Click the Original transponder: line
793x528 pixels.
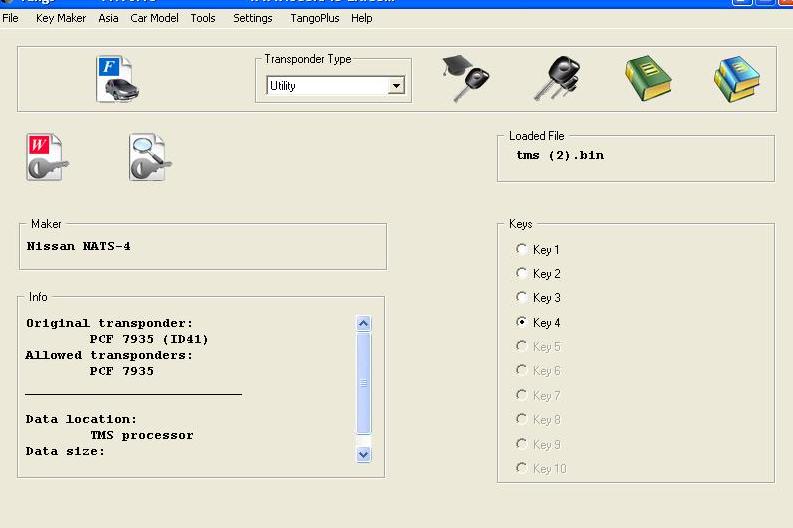pyautogui.click(x=109, y=323)
